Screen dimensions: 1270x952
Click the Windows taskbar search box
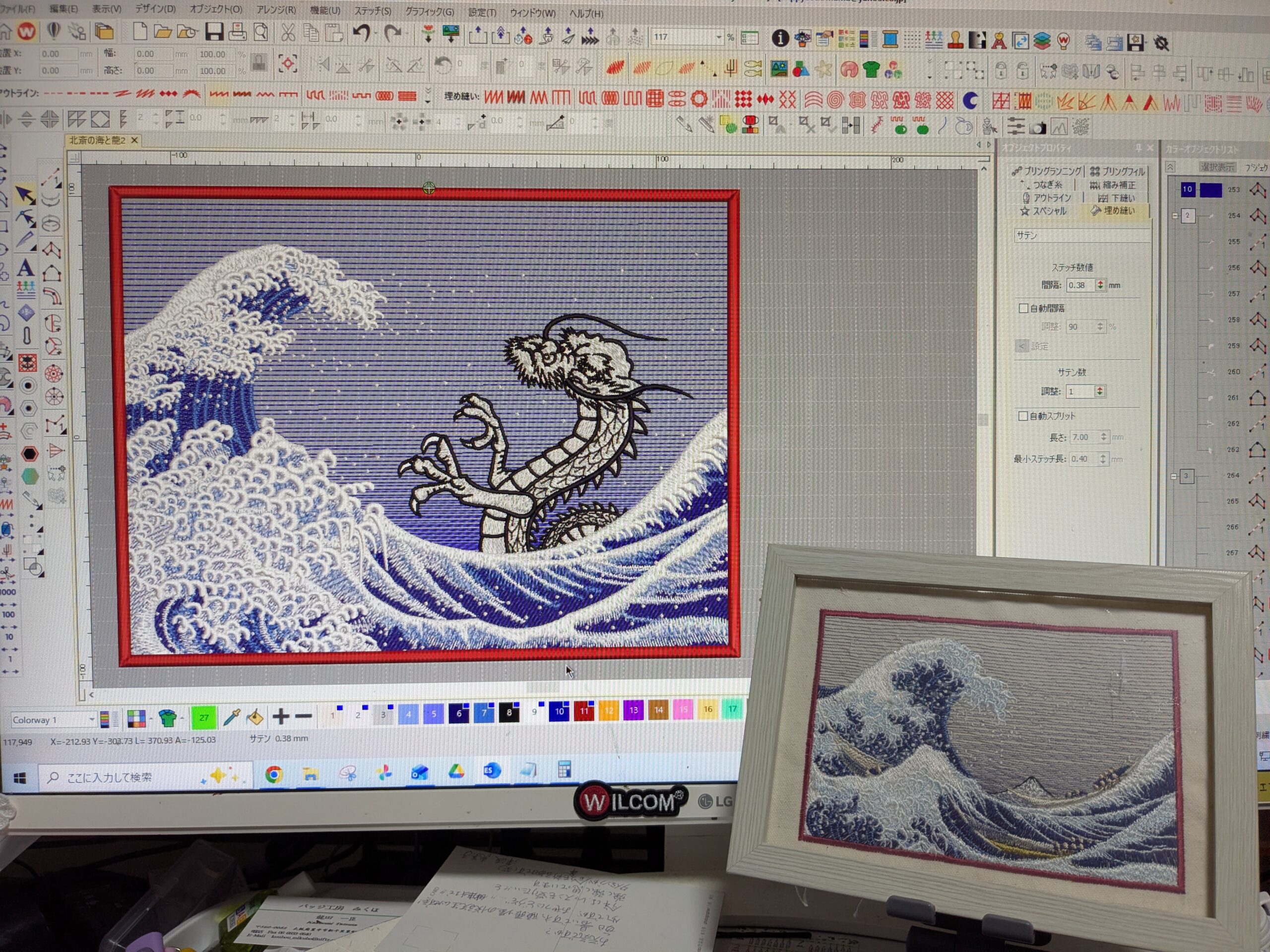pyautogui.click(x=146, y=777)
